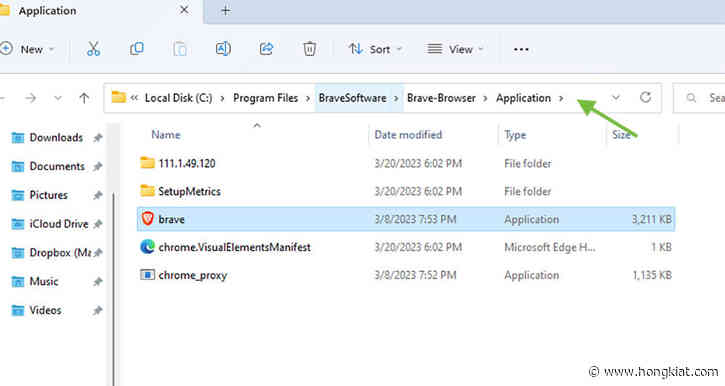Go to BraveSoftware breadcrumb
Viewport: 725px width, 386px height.
[352, 98]
